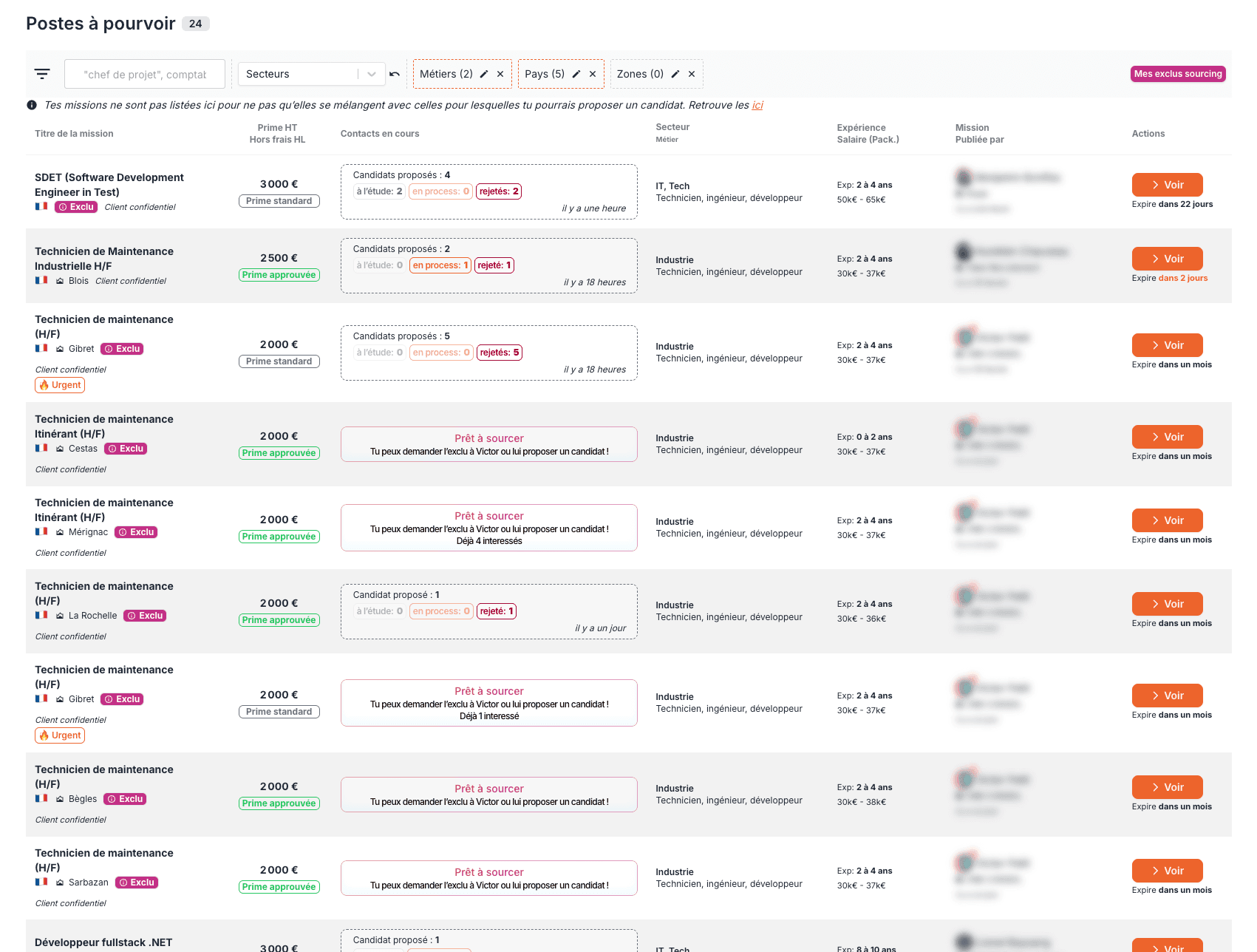Remove the Pays filter chip
Image resolution: width=1257 pixels, height=952 pixels.
(x=592, y=73)
